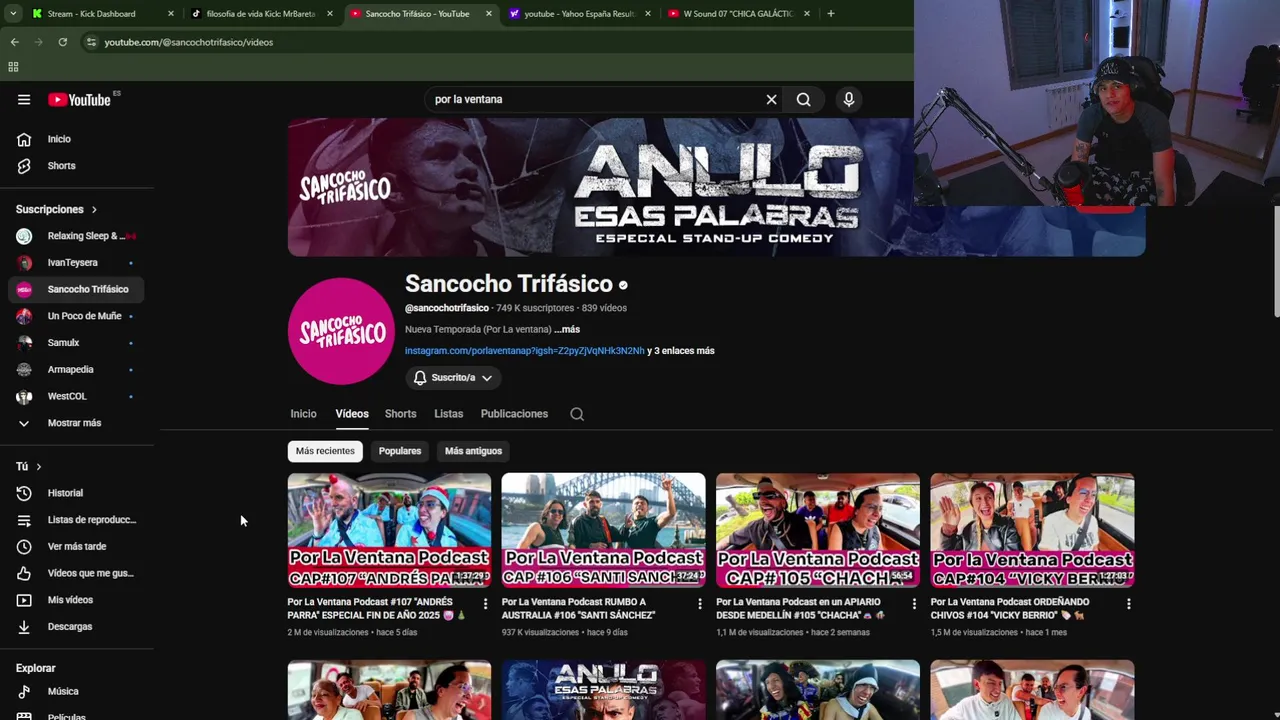
Task: Search within channel magnifier icon
Action: point(577,414)
